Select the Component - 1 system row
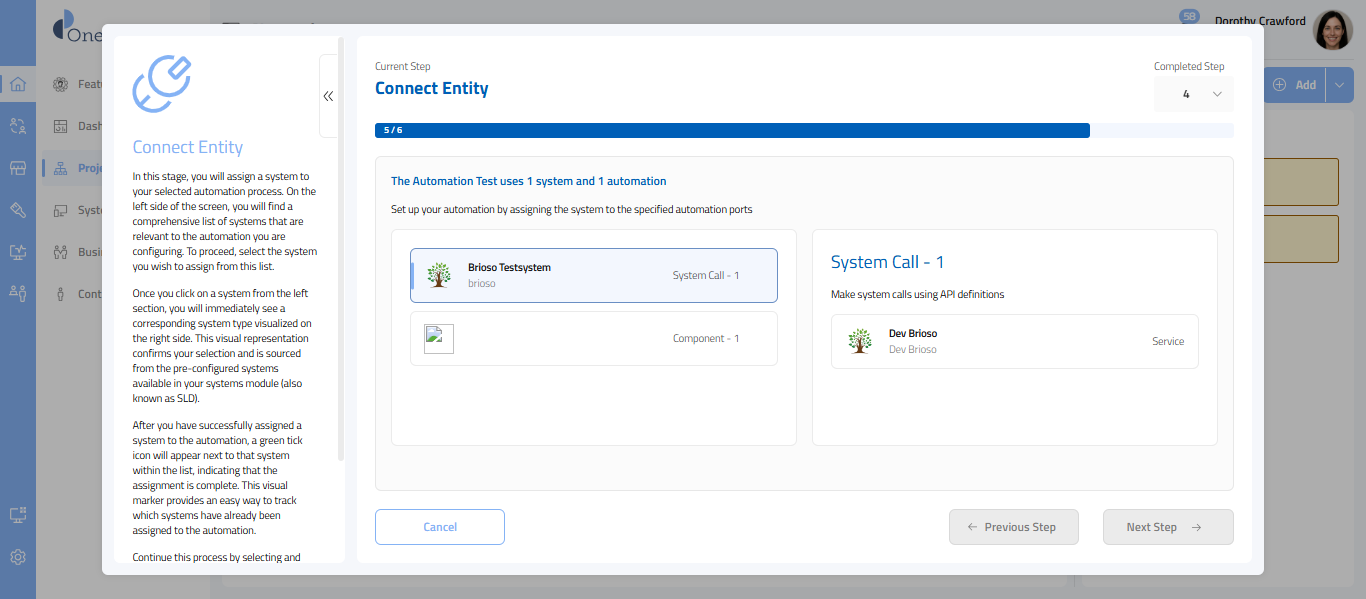 point(593,339)
